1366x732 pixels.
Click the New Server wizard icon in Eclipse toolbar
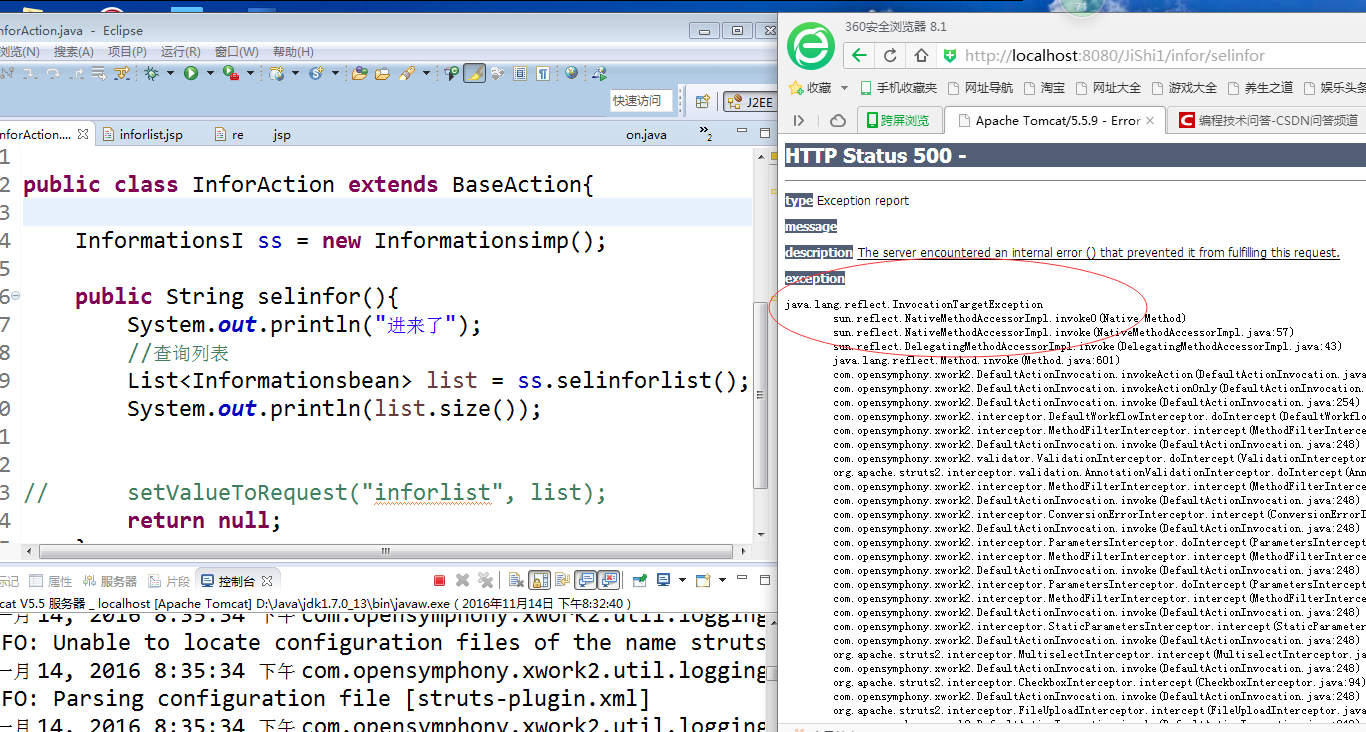click(x=277, y=73)
